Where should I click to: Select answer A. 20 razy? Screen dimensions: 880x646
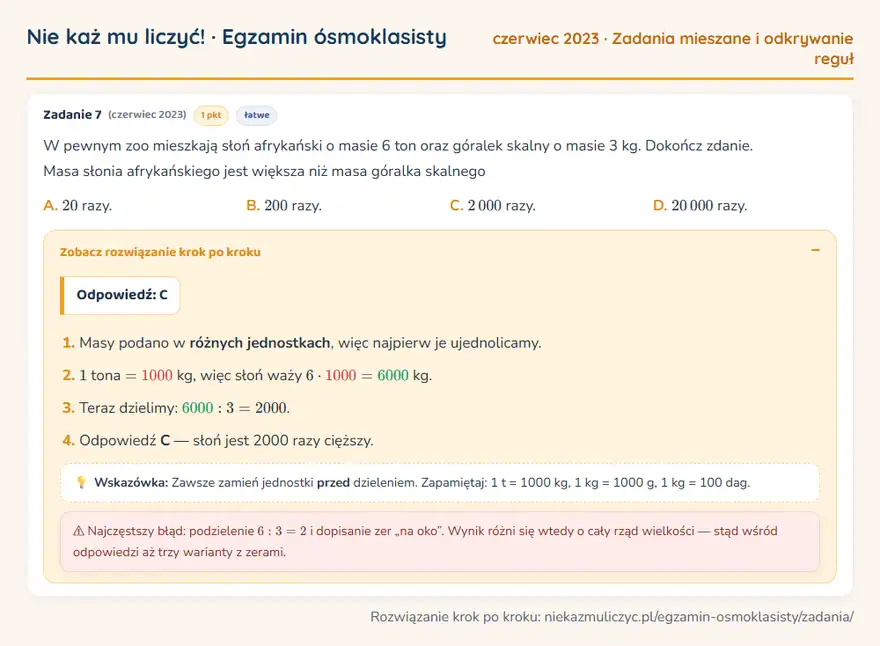pyautogui.click(x=77, y=205)
